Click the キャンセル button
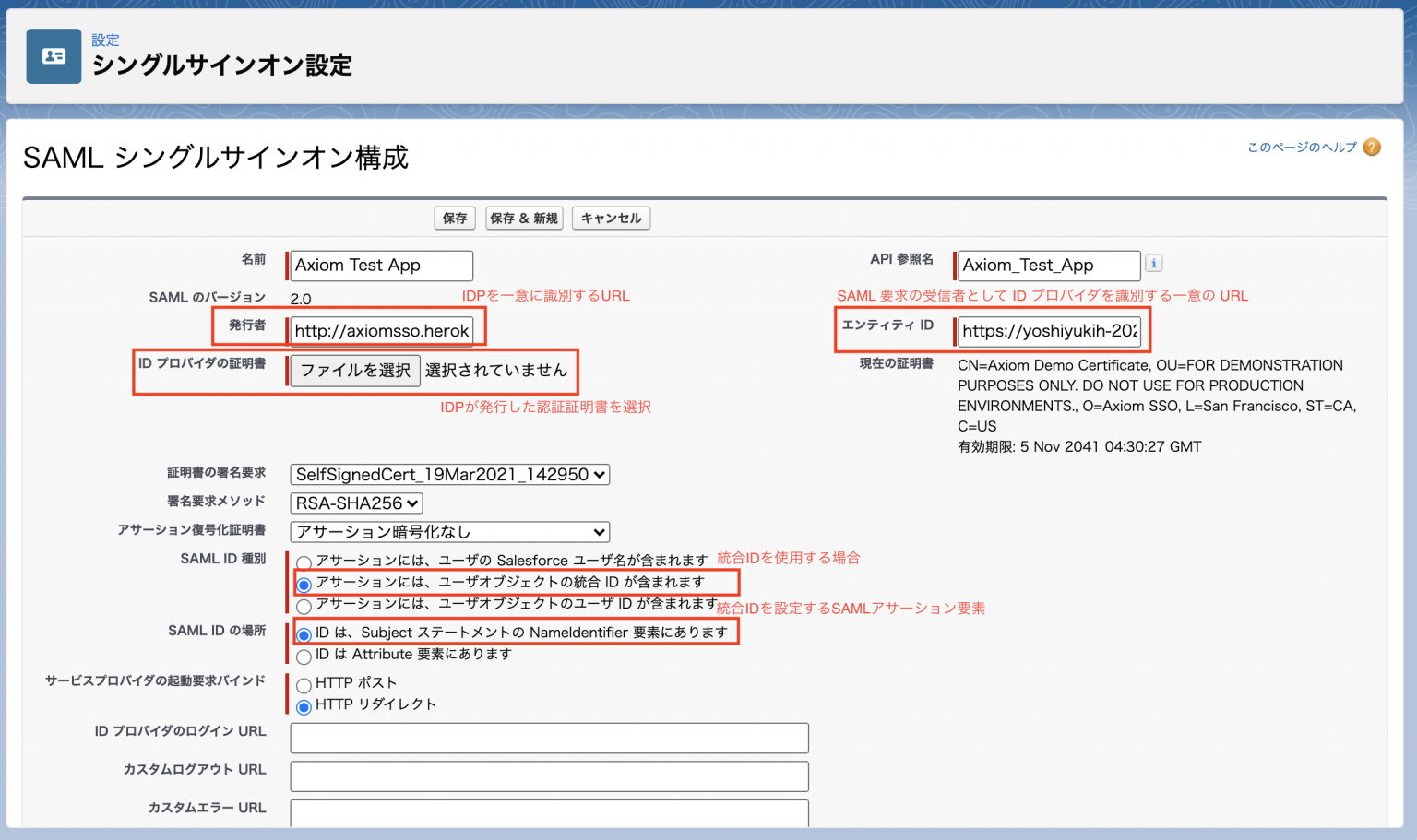1417x840 pixels. pyautogui.click(x=611, y=218)
